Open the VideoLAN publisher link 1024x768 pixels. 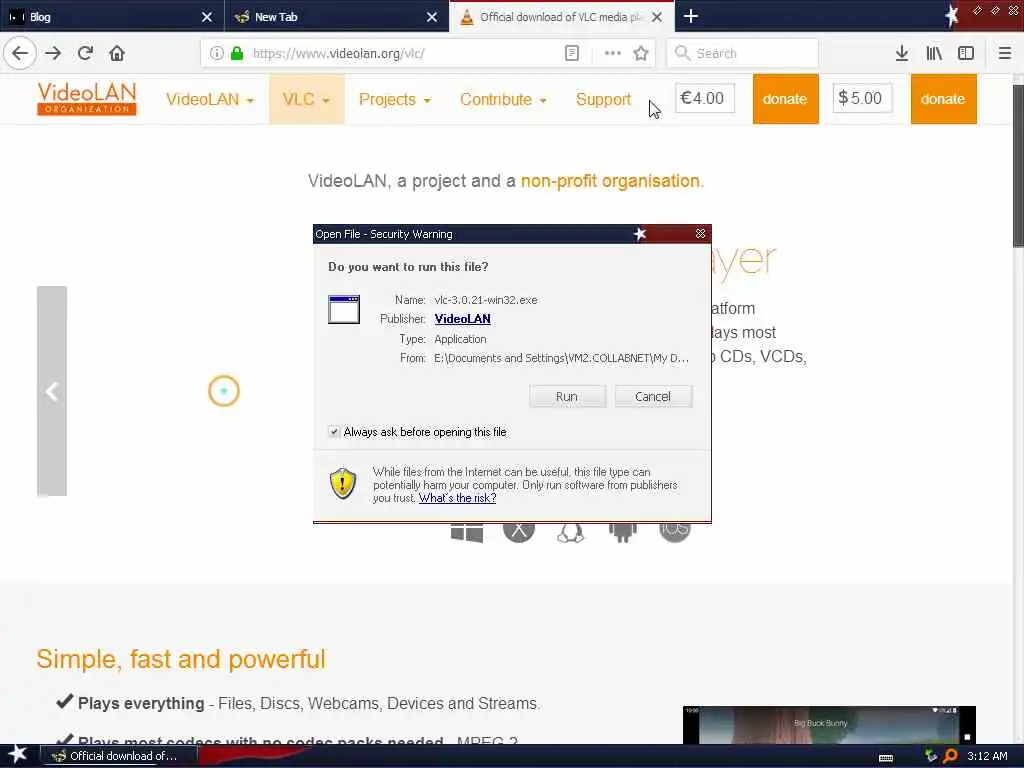462,319
